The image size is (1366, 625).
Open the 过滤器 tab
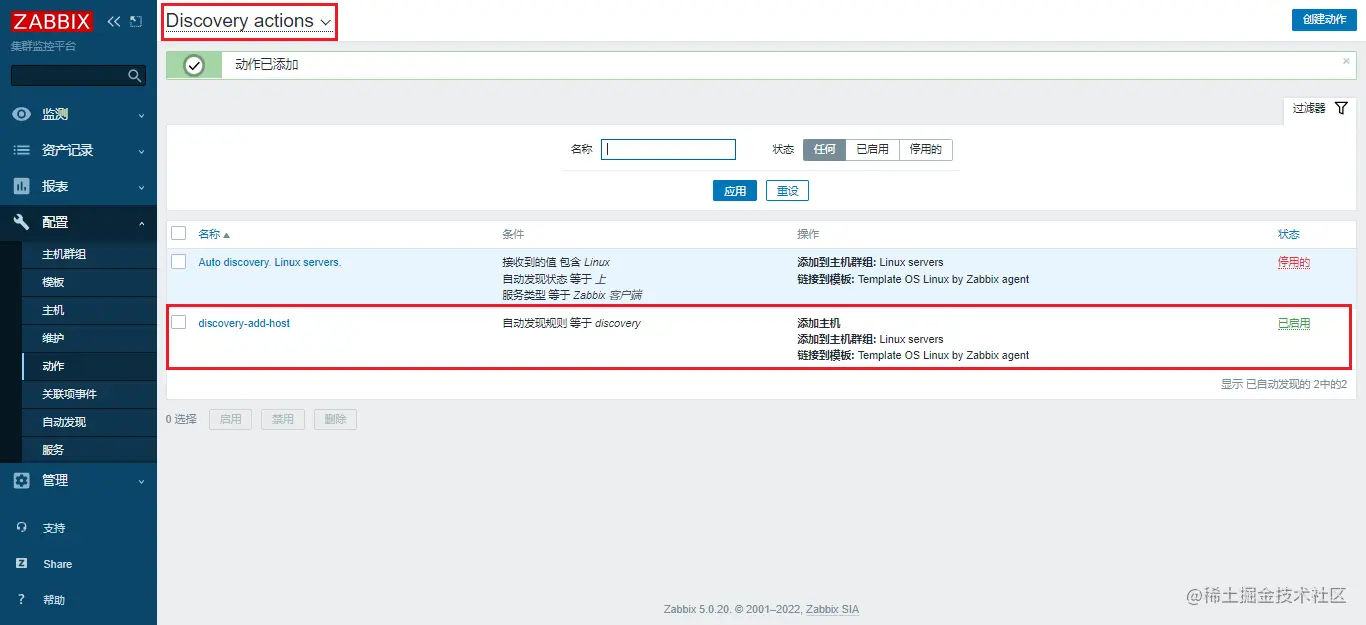coord(1320,108)
